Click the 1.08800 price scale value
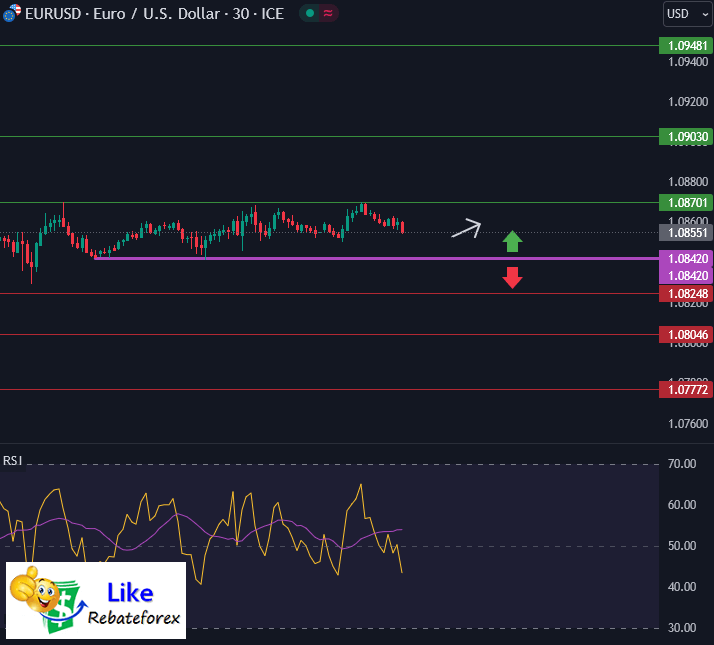The image size is (714, 645). (688, 182)
